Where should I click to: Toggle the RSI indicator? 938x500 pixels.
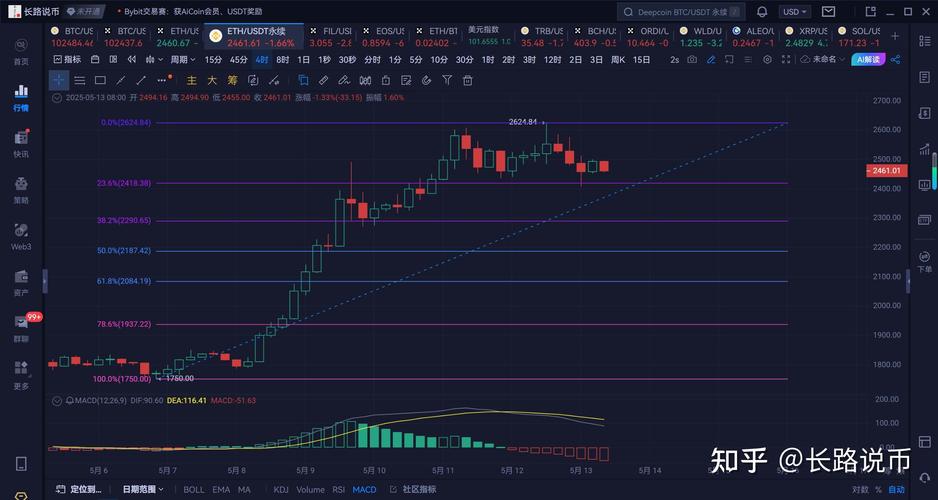[x=339, y=489]
